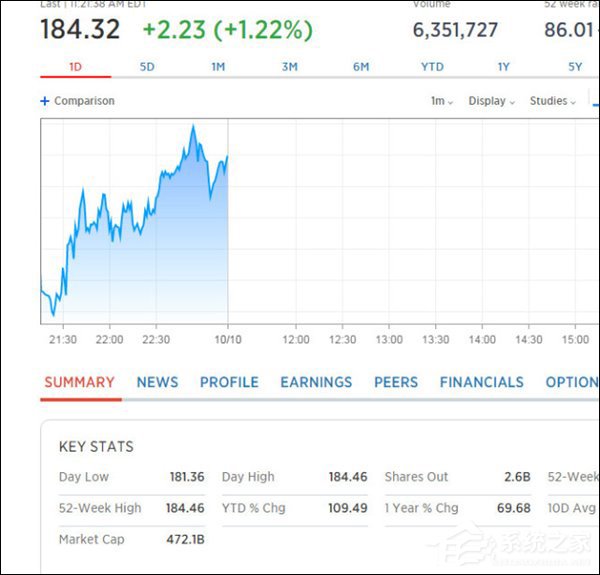
Task: Click the SUMMARY tab
Action: point(80,382)
